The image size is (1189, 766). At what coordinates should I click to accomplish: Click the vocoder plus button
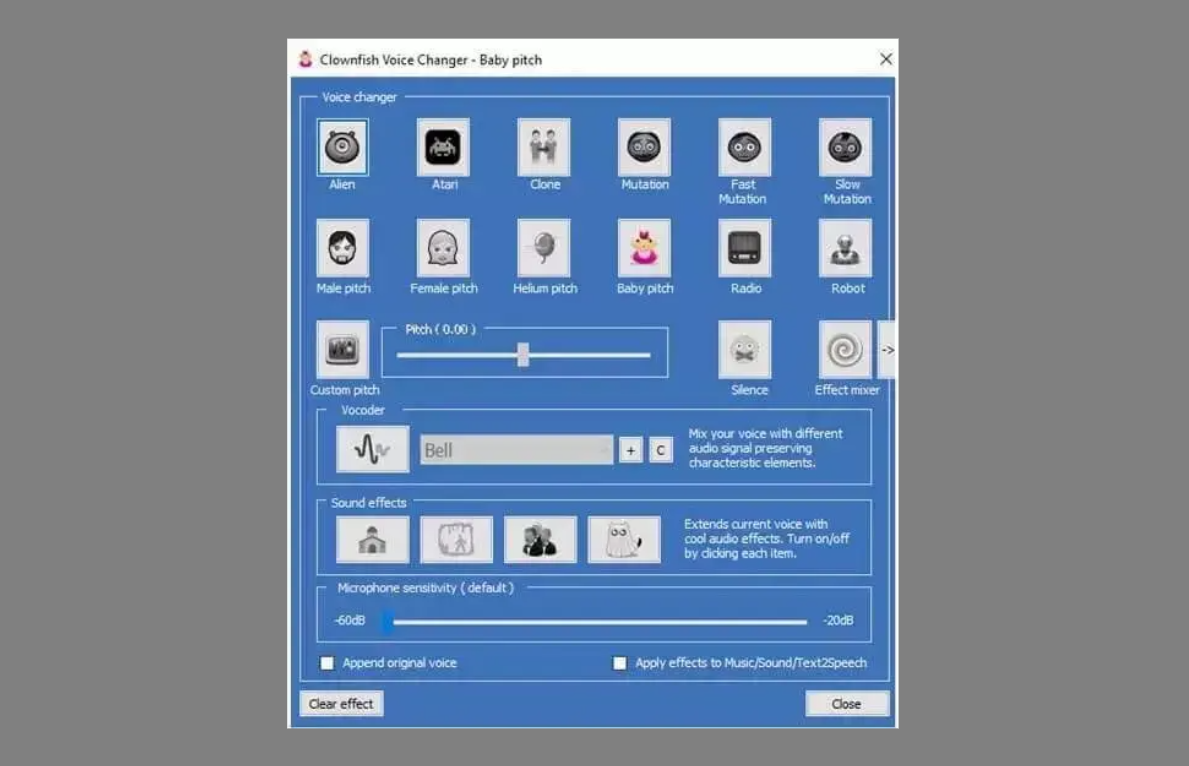(630, 450)
